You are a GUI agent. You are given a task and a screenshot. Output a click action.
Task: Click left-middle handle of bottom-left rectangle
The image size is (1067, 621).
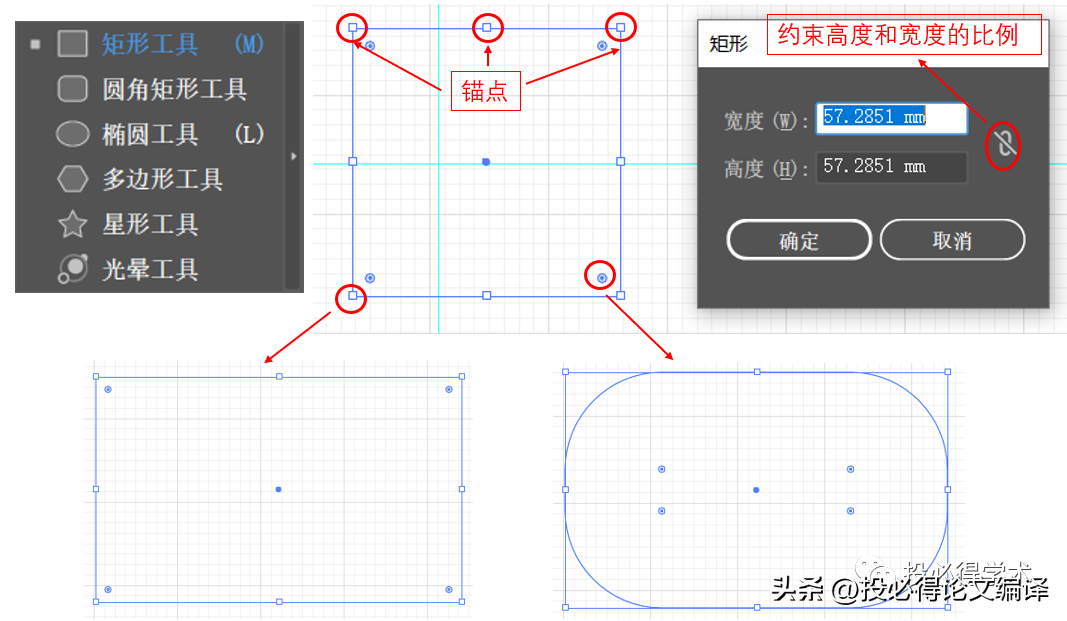pyautogui.click(x=96, y=489)
